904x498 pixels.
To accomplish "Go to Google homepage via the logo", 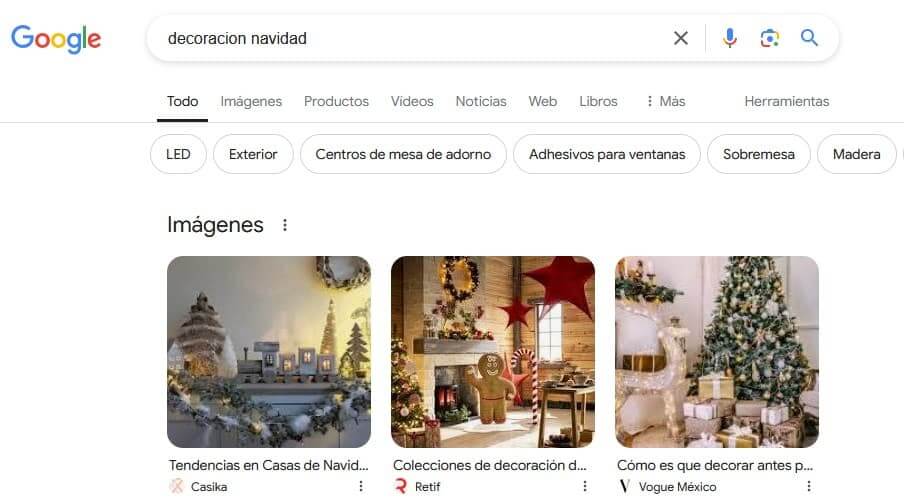I will (x=56, y=39).
